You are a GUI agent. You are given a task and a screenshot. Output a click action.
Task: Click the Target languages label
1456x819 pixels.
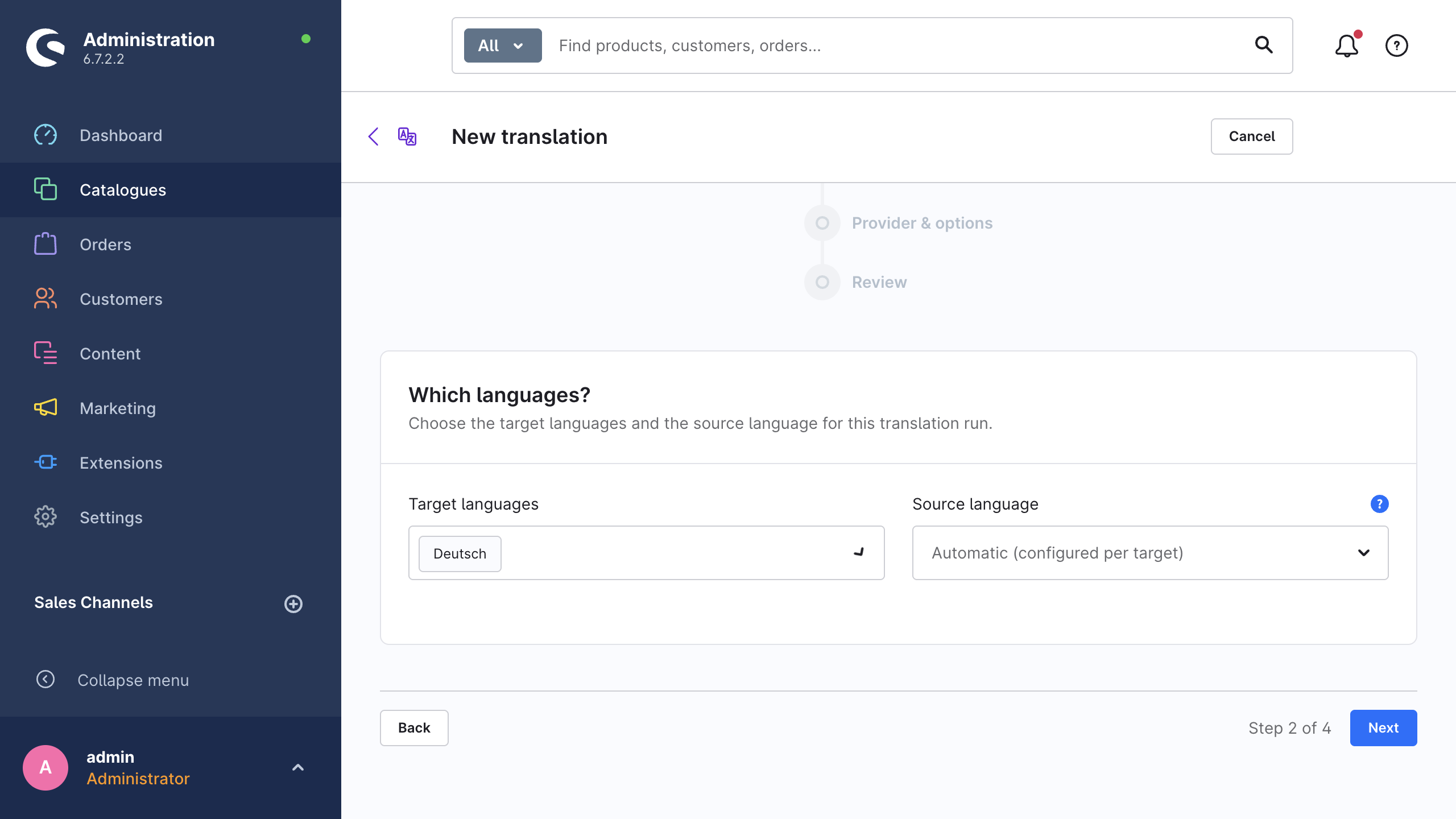click(473, 504)
